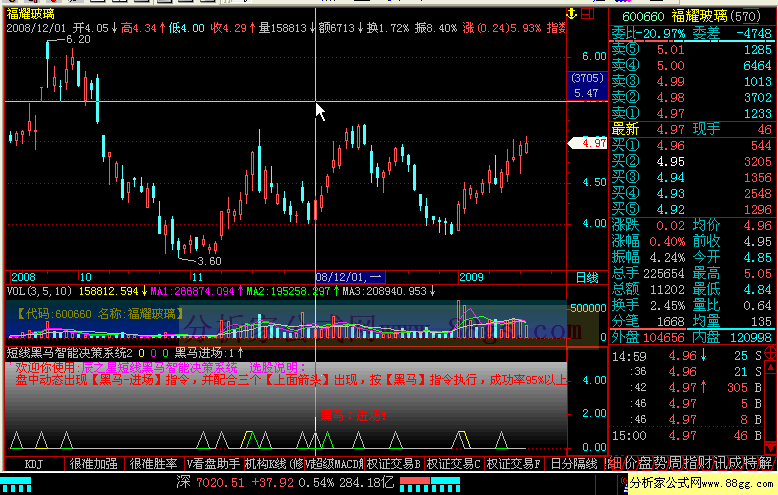Click the 15:00 trade tick row

[687, 435]
